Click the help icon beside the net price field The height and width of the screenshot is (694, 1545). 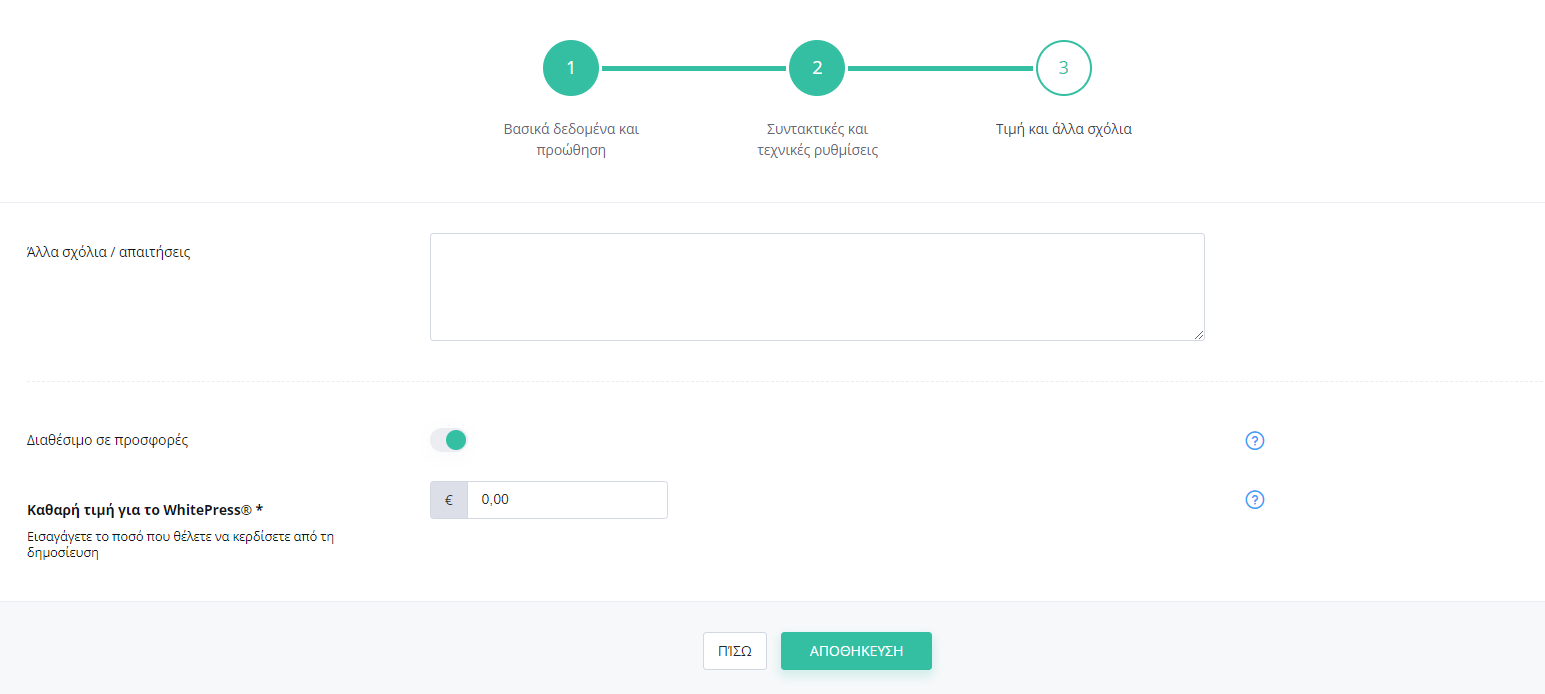point(1255,500)
